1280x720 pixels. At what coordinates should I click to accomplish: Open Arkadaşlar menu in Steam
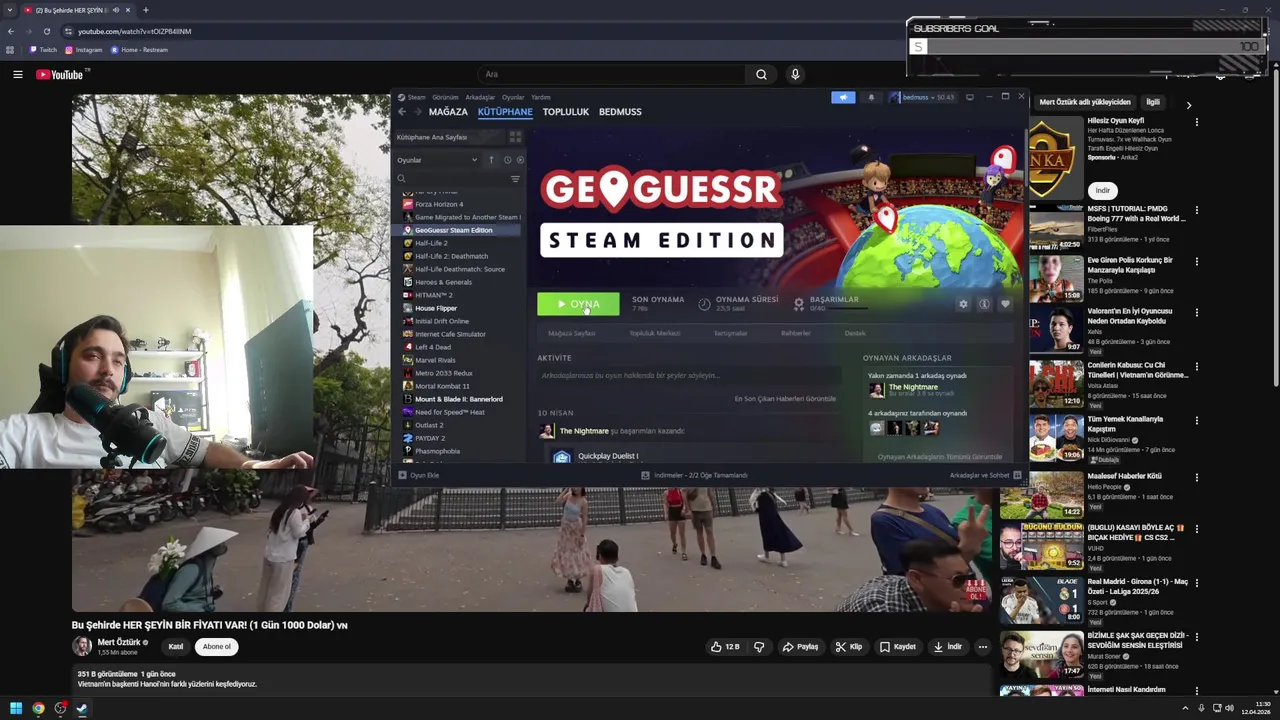pos(480,97)
